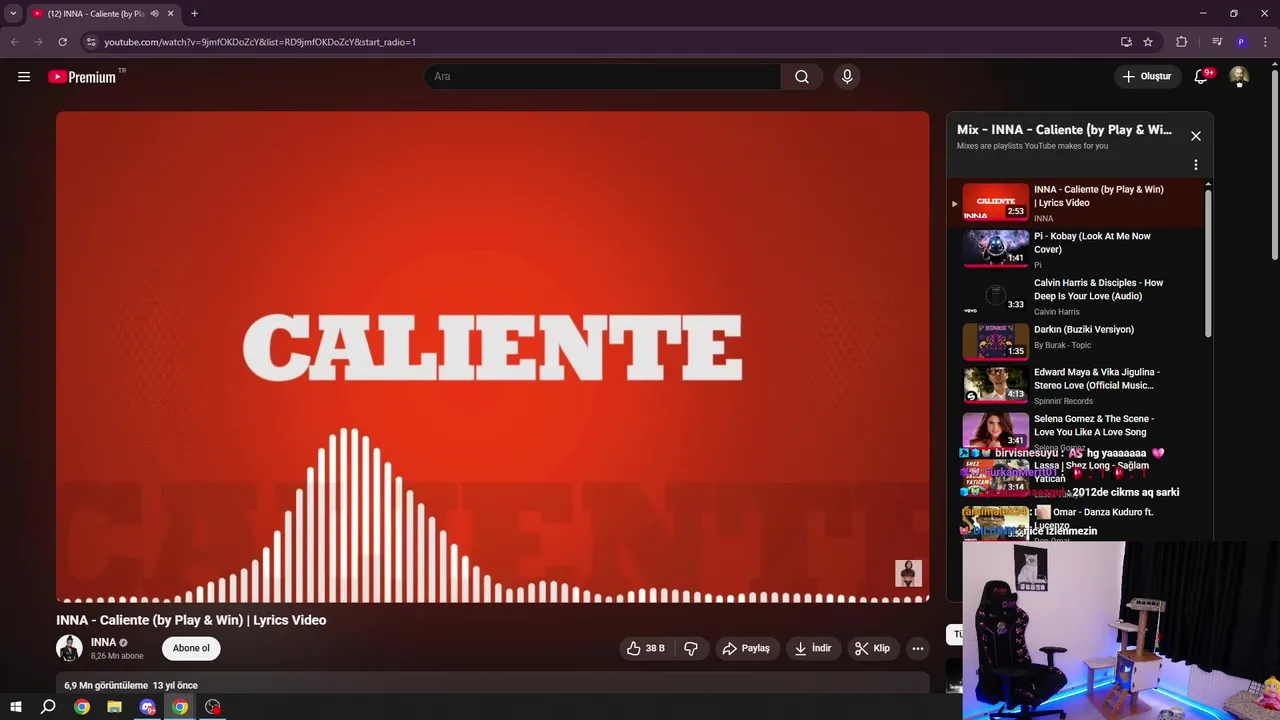Image resolution: width=1280 pixels, height=720 pixels.
Task: Open the Mix playlist three-dot options
Action: click(x=1195, y=165)
